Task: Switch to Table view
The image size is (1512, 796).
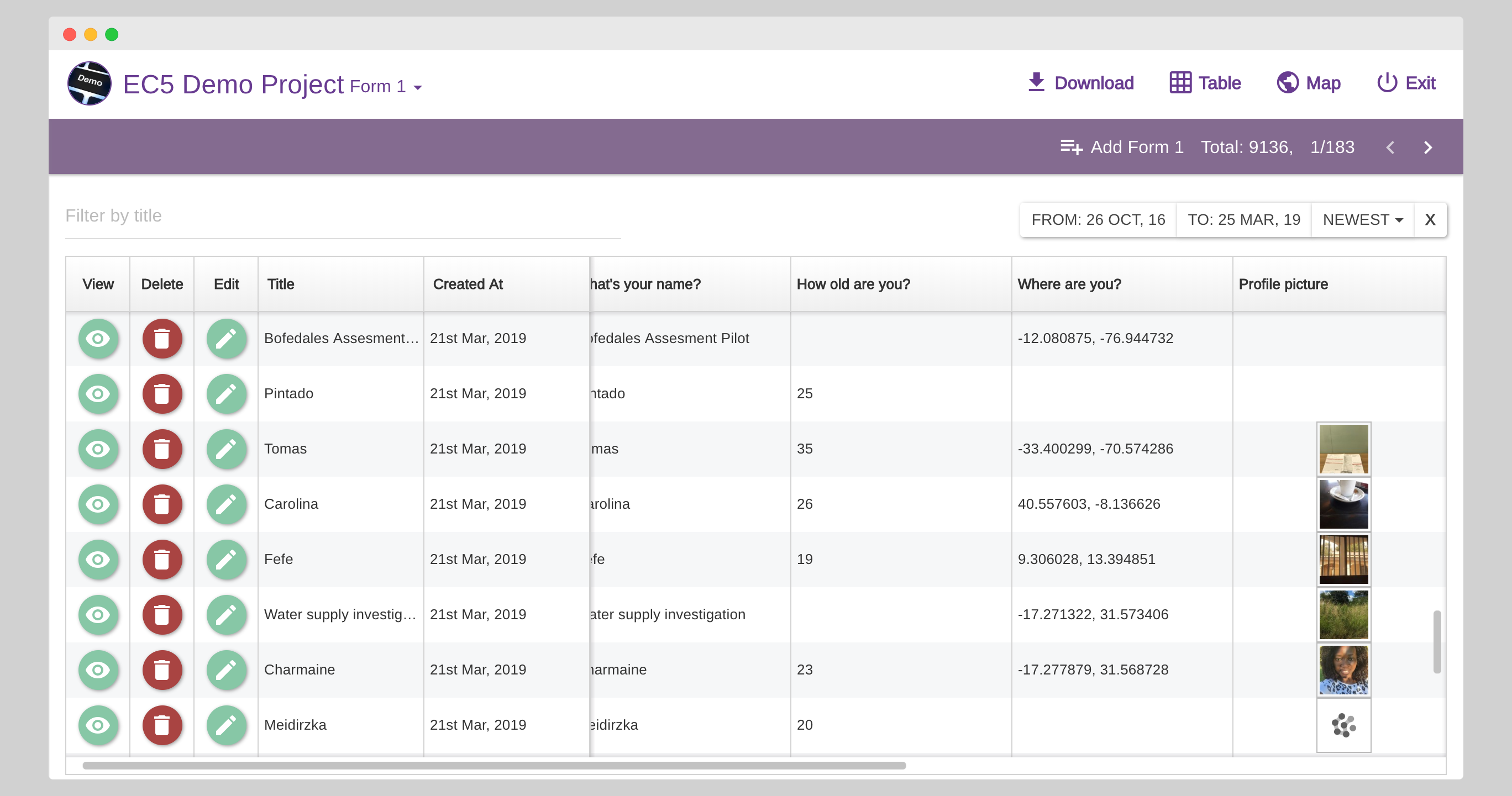Action: pyautogui.click(x=1205, y=83)
